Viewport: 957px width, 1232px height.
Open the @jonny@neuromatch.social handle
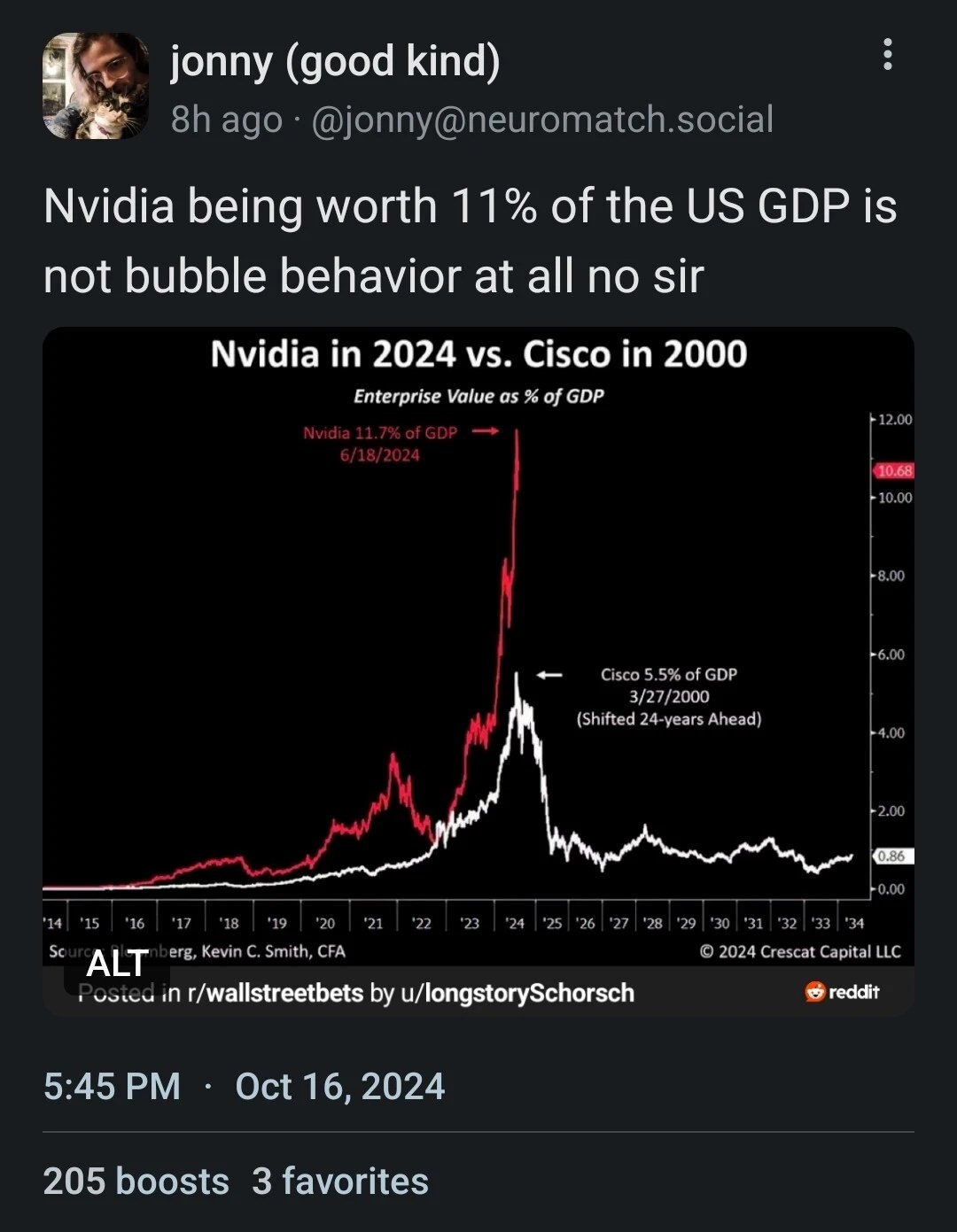click(x=542, y=120)
